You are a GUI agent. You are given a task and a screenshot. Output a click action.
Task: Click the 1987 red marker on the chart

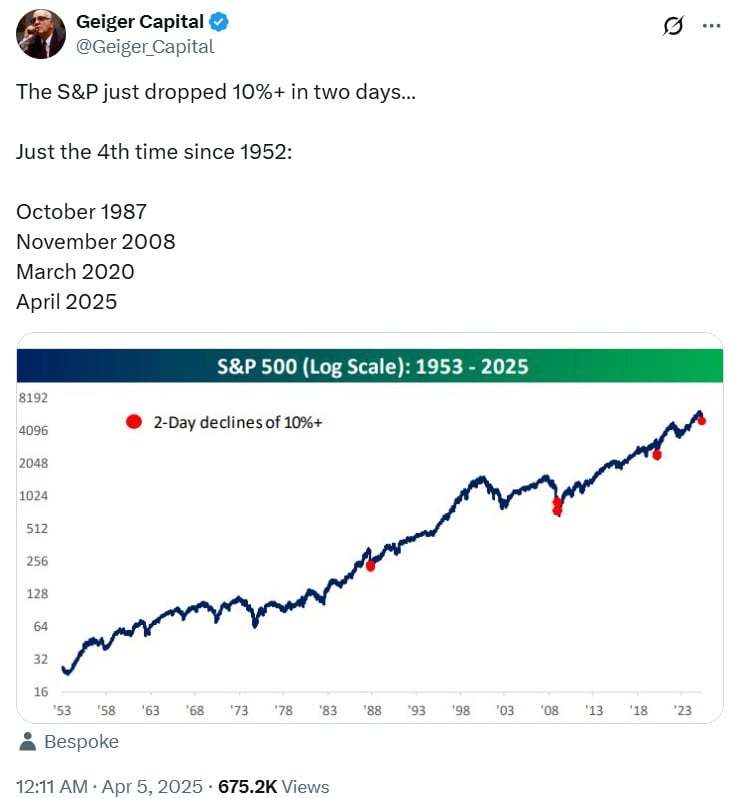point(371,565)
